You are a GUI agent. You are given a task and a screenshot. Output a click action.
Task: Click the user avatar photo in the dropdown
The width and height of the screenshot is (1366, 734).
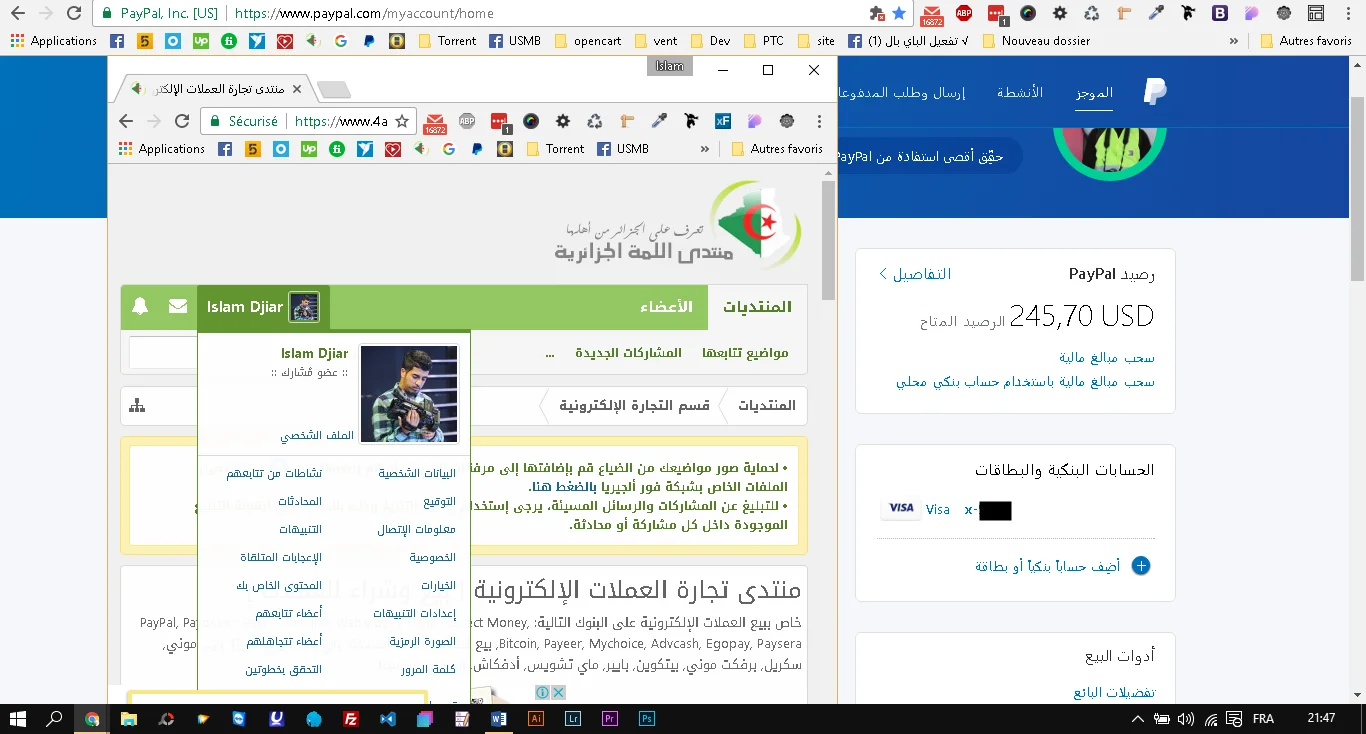(408, 393)
